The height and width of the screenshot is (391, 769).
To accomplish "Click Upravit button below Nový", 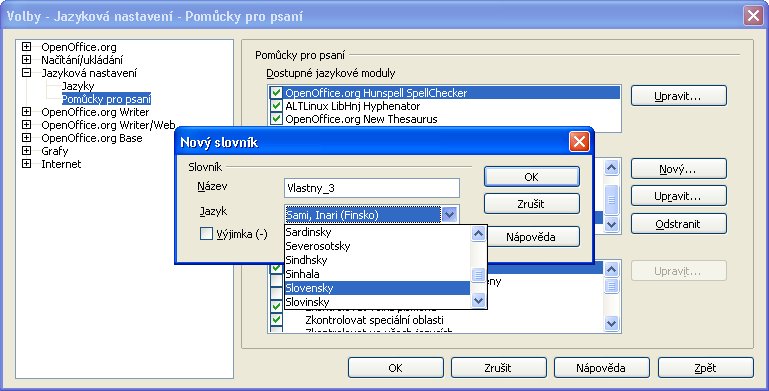I will click(x=678, y=196).
